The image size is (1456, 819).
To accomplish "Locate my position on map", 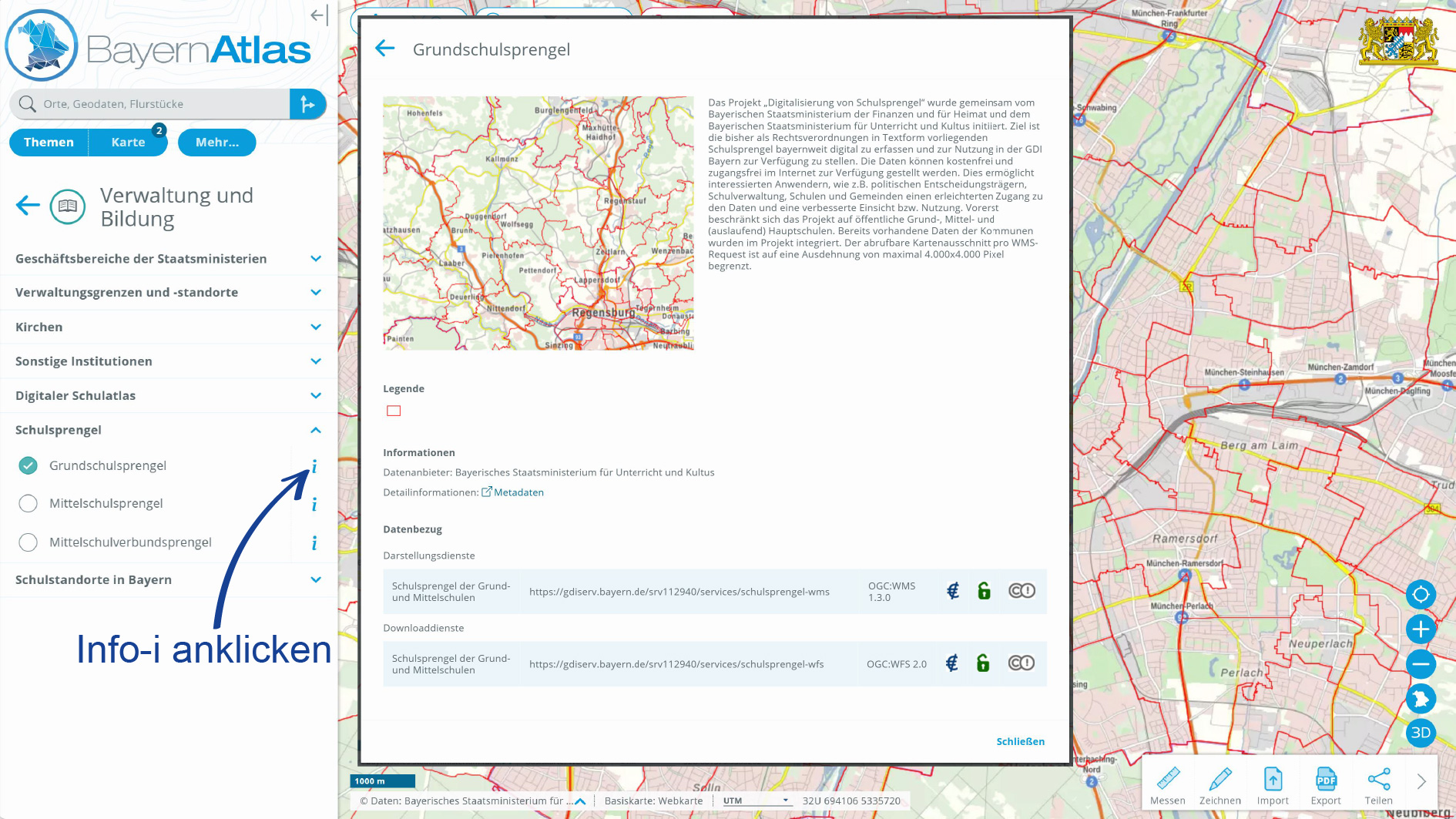I will point(1421,595).
